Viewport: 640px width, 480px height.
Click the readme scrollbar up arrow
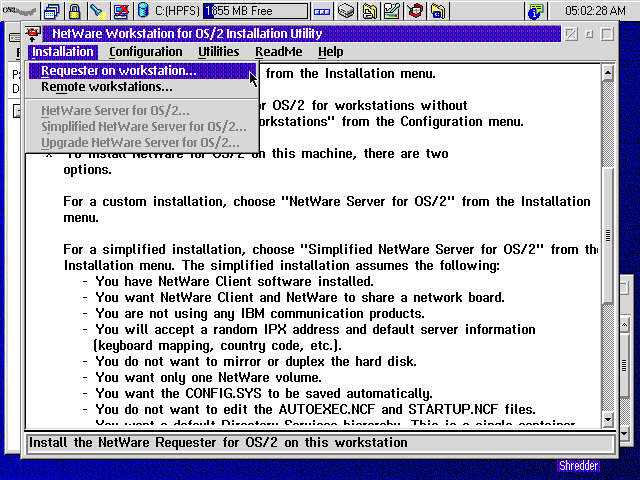608,73
